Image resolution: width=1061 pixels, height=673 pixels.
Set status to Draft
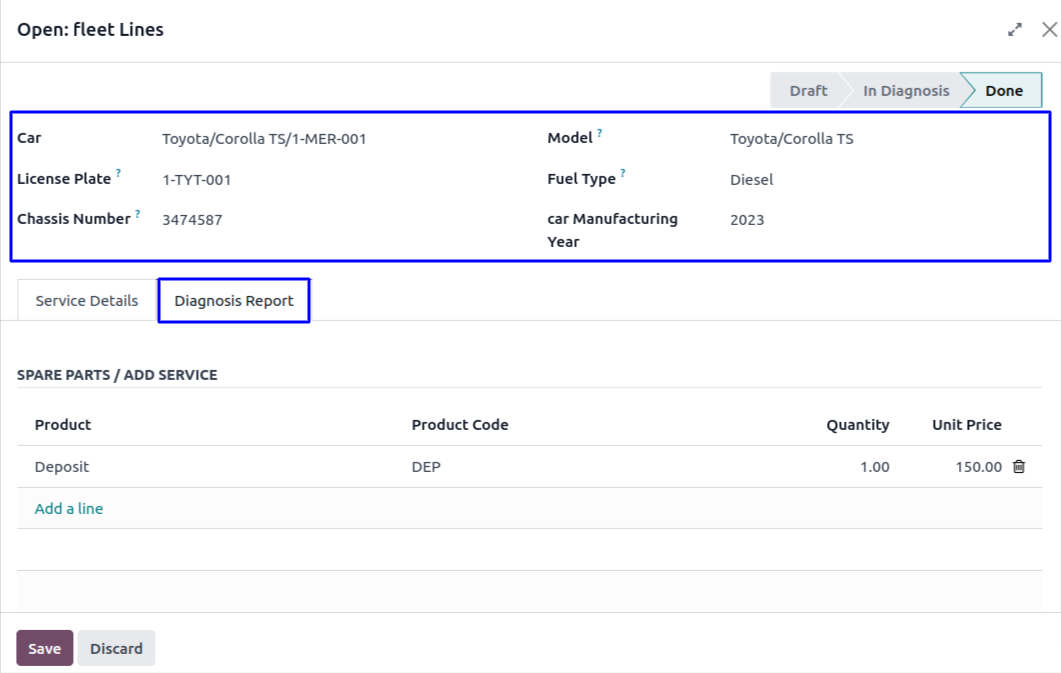pos(807,91)
